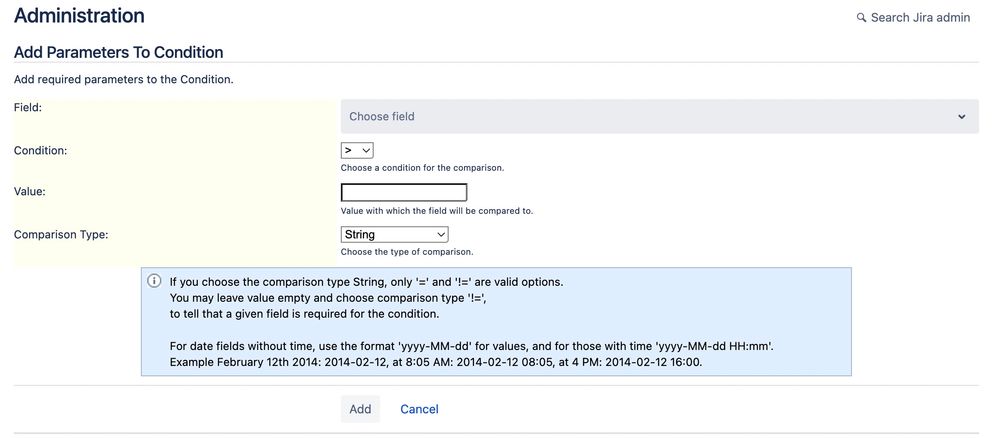Click the hint 'Choose a condition for the comparison'
This screenshot has height=438, width=998.
(423, 168)
